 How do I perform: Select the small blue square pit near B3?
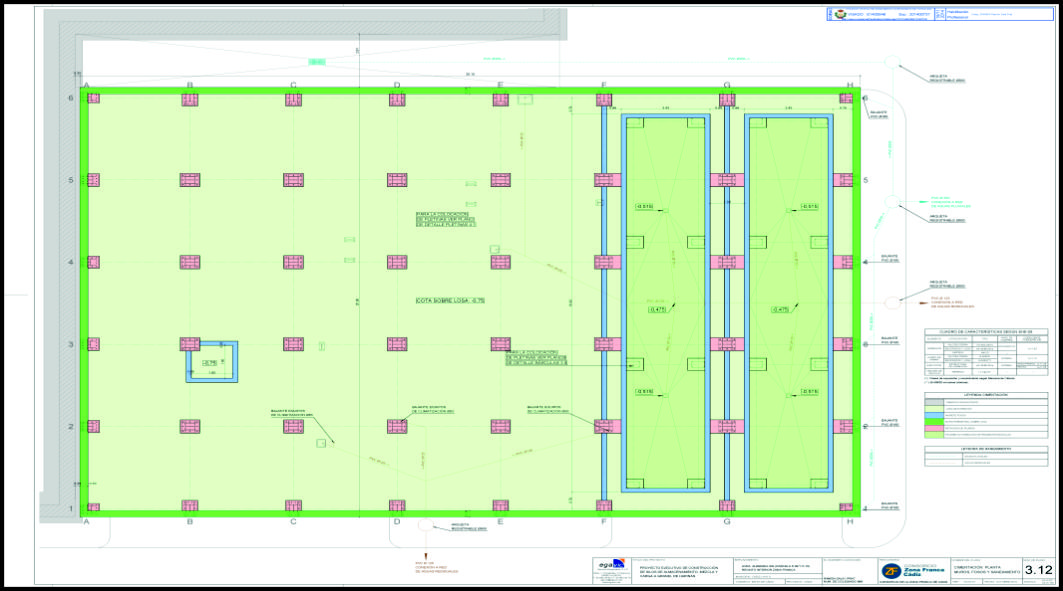point(211,362)
